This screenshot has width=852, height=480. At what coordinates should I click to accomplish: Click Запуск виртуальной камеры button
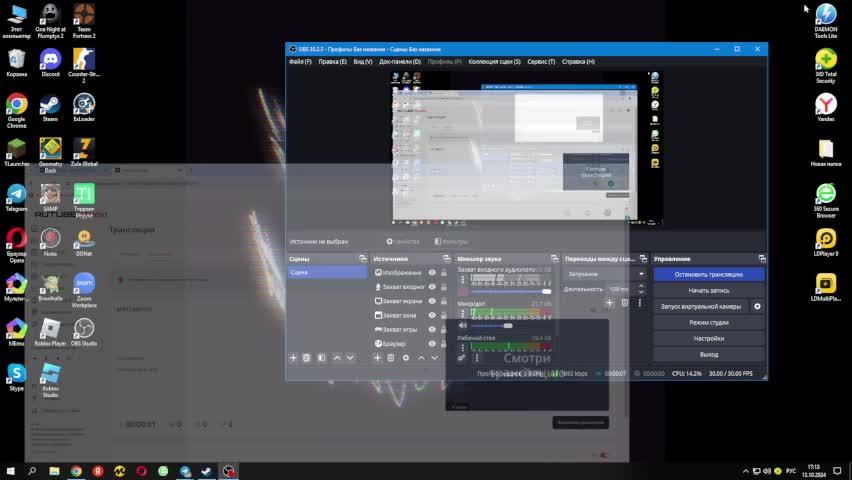(701, 307)
